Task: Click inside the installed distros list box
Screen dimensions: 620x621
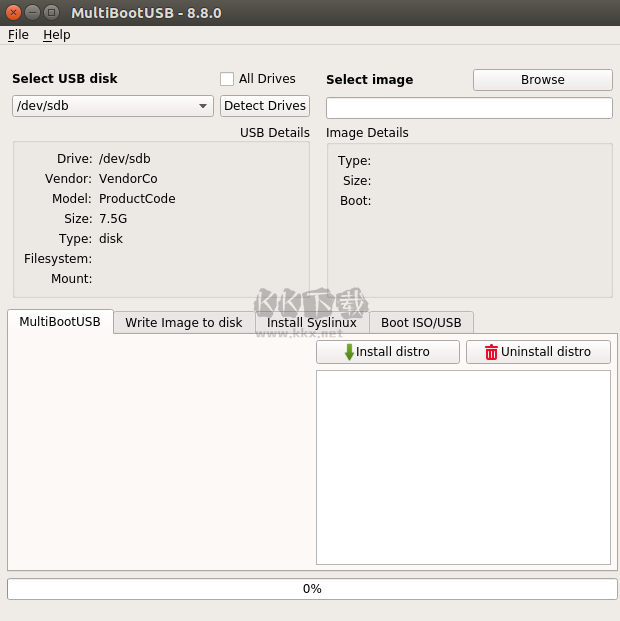Action: (463, 467)
